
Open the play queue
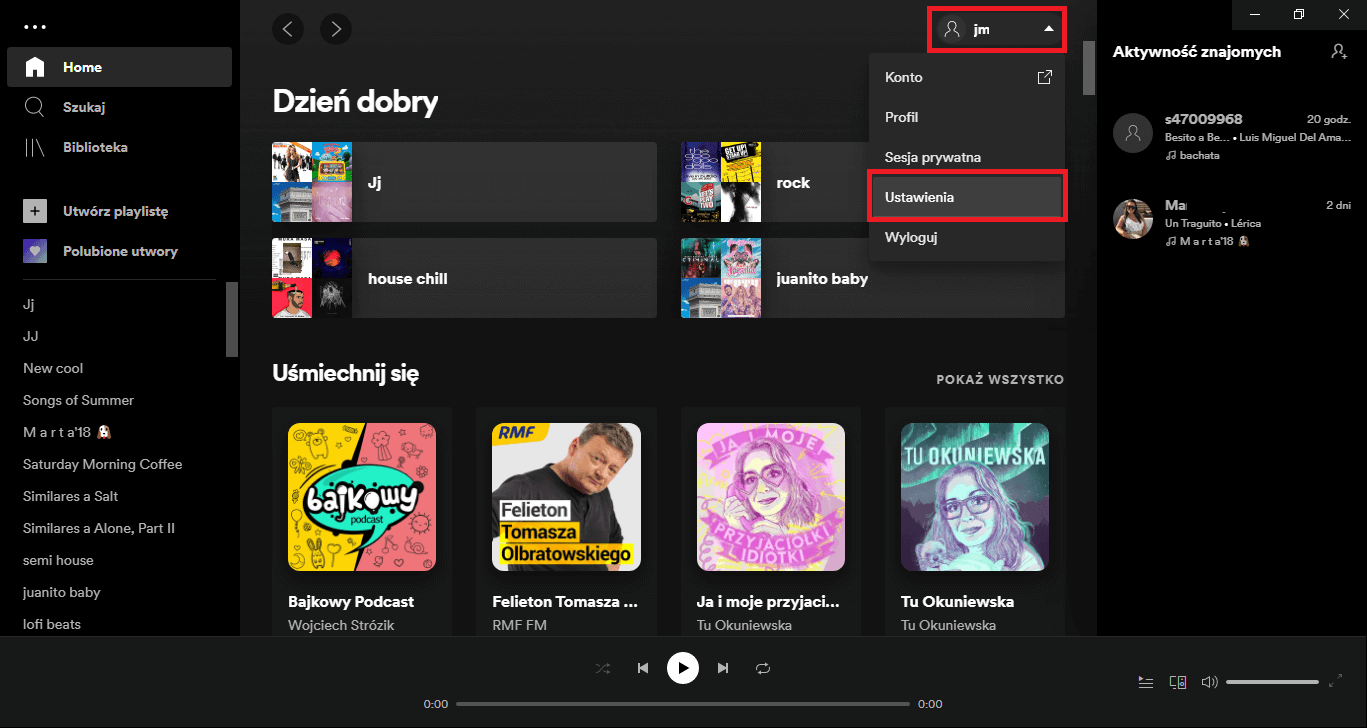(1146, 682)
